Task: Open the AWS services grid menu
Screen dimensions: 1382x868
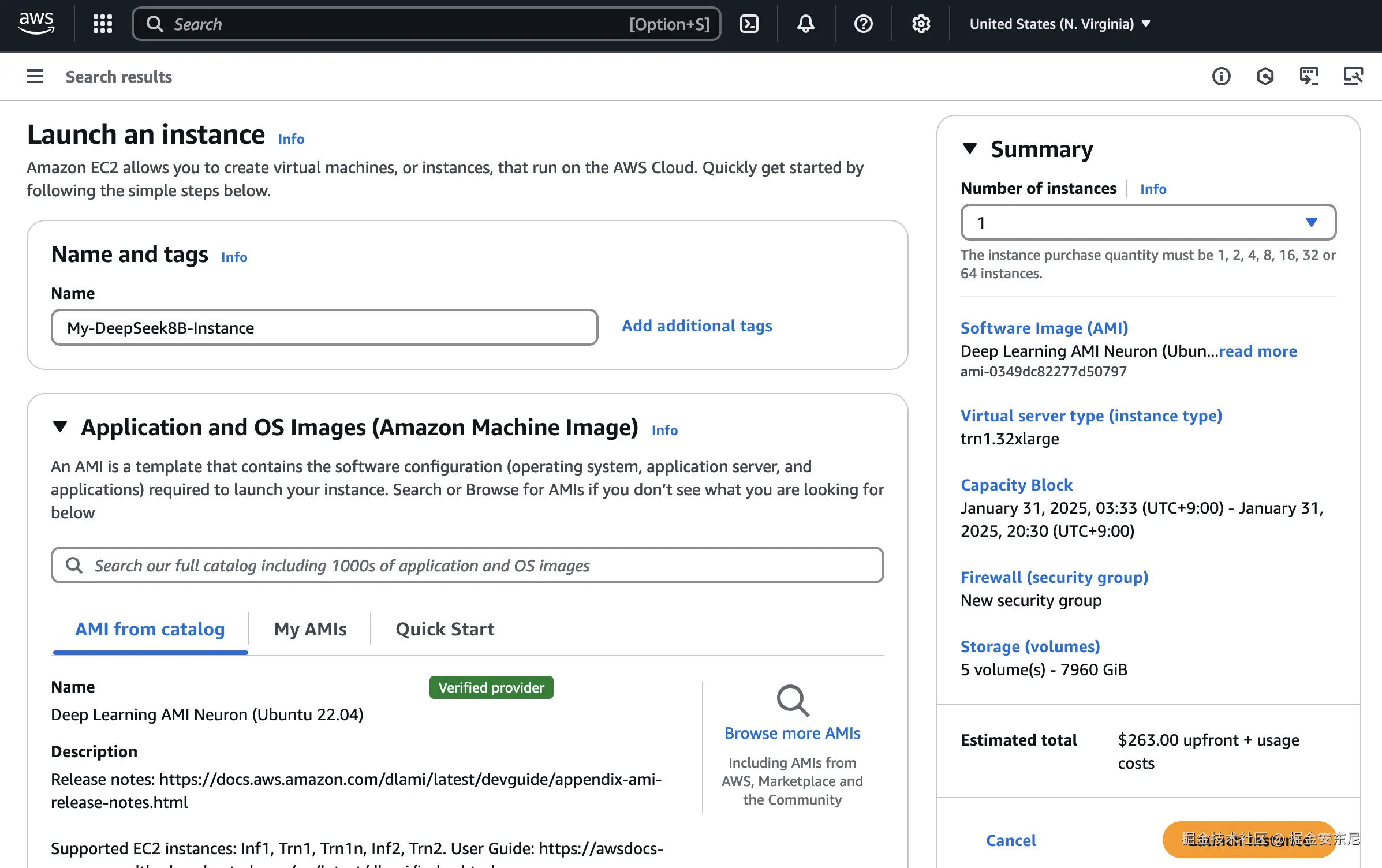Action: pos(103,24)
